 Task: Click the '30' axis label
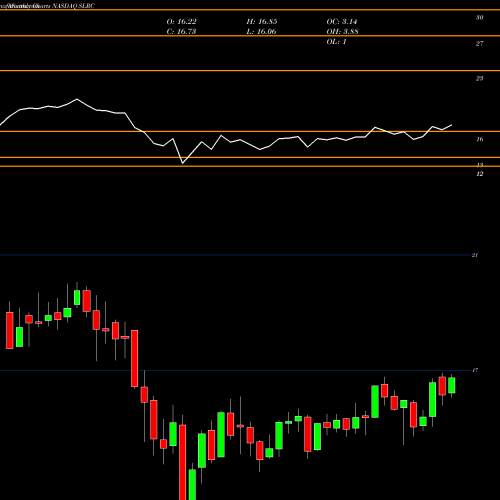pos(479,18)
